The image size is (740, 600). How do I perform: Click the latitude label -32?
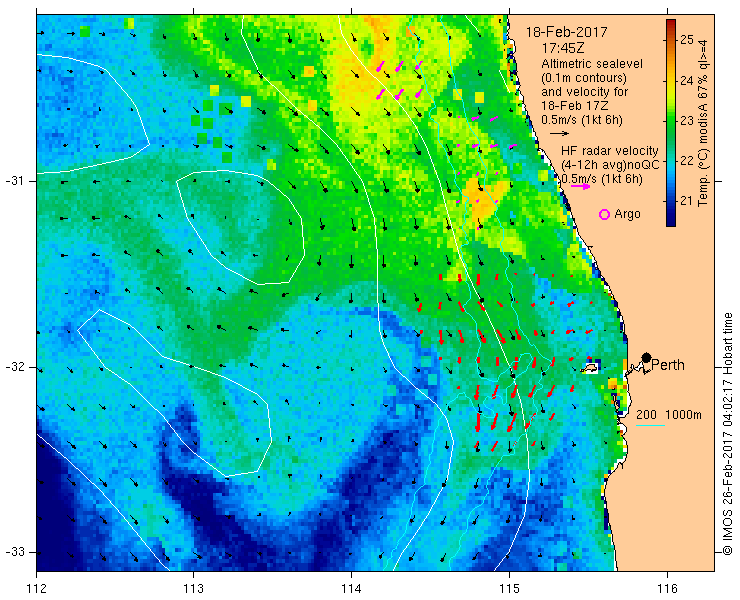click(x=15, y=367)
